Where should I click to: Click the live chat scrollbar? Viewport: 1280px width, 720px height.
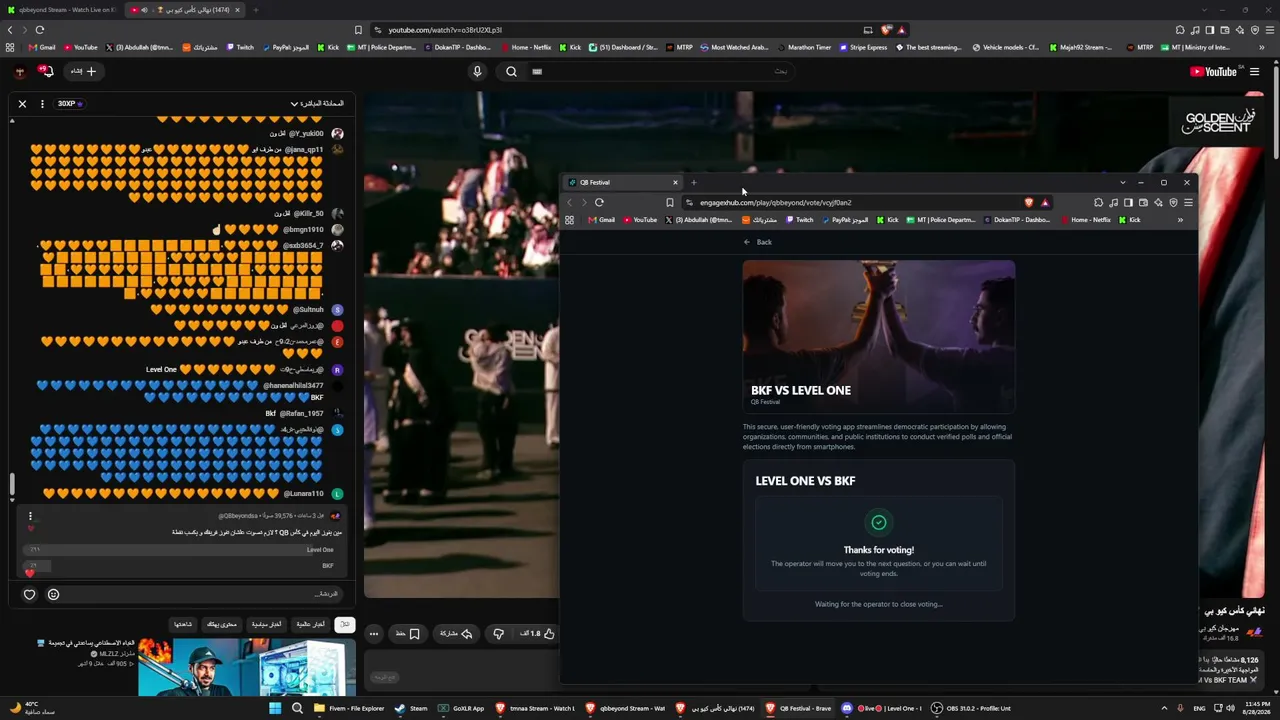[12, 484]
